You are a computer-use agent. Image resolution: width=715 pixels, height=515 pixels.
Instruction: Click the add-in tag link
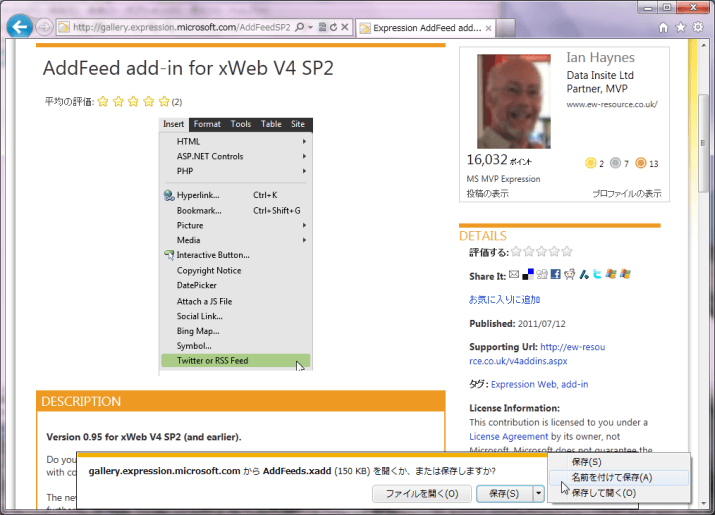[x=575, y=385]
